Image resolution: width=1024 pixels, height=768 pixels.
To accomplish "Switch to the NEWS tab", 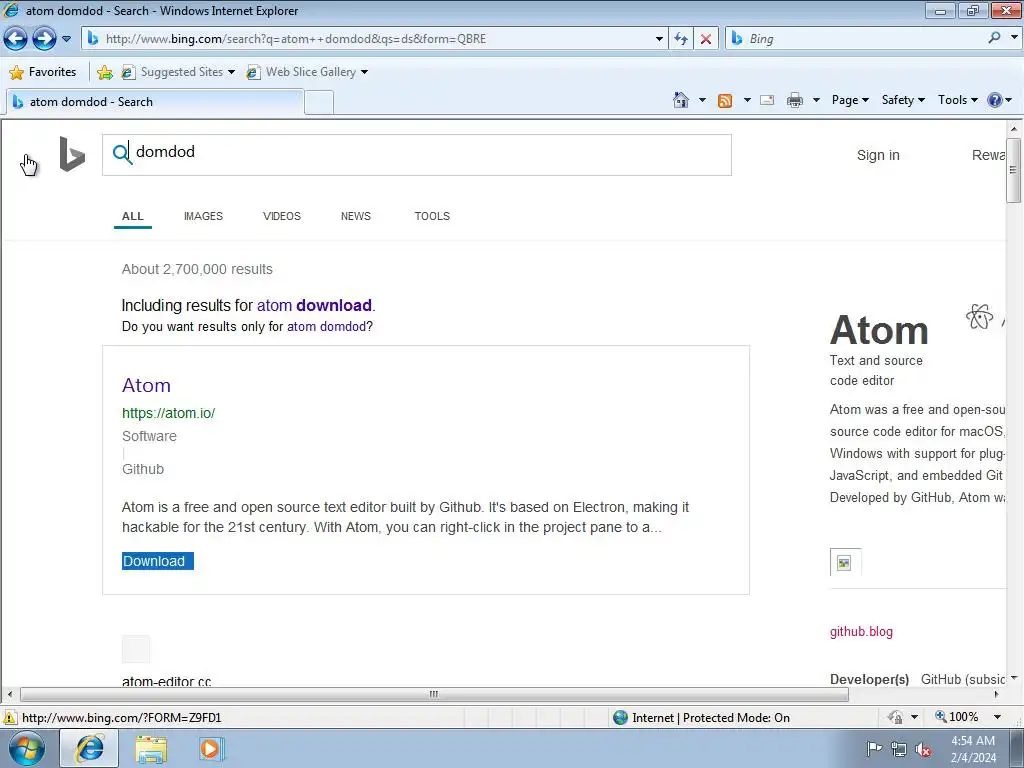I will click(355, 216).
